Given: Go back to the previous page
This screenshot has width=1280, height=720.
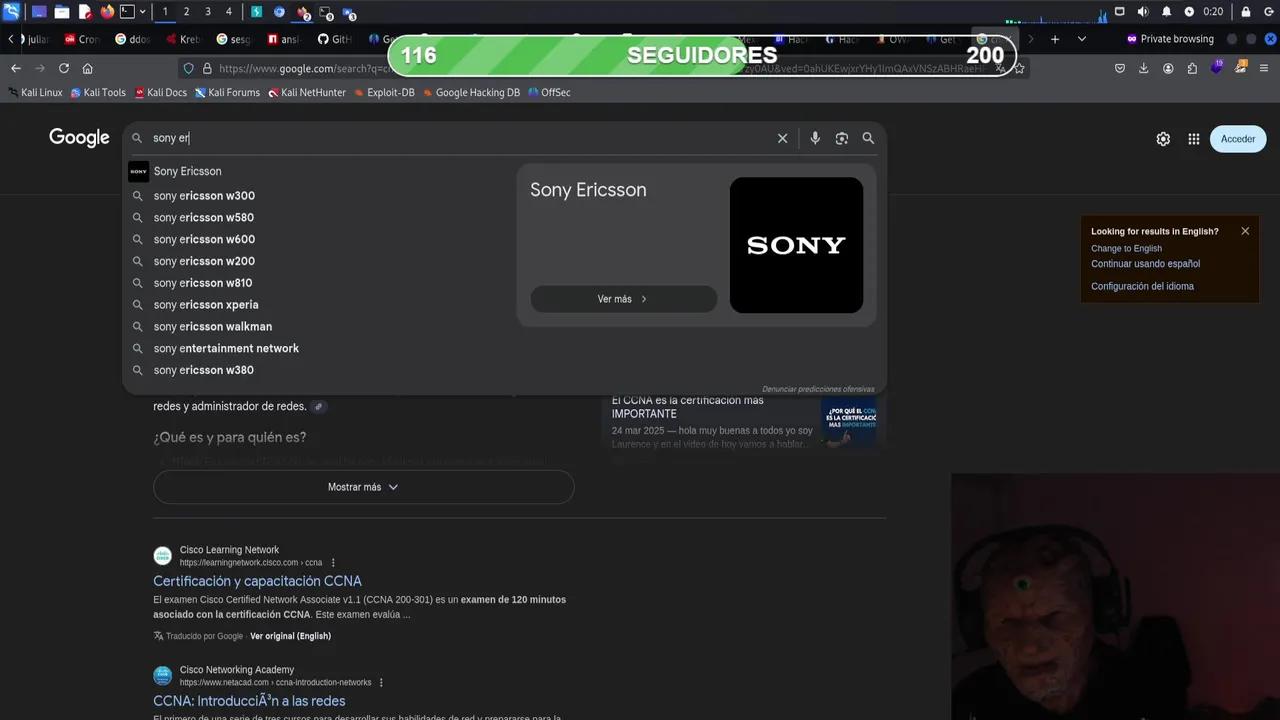Looking at the screenshot, I should click(16, 68).
